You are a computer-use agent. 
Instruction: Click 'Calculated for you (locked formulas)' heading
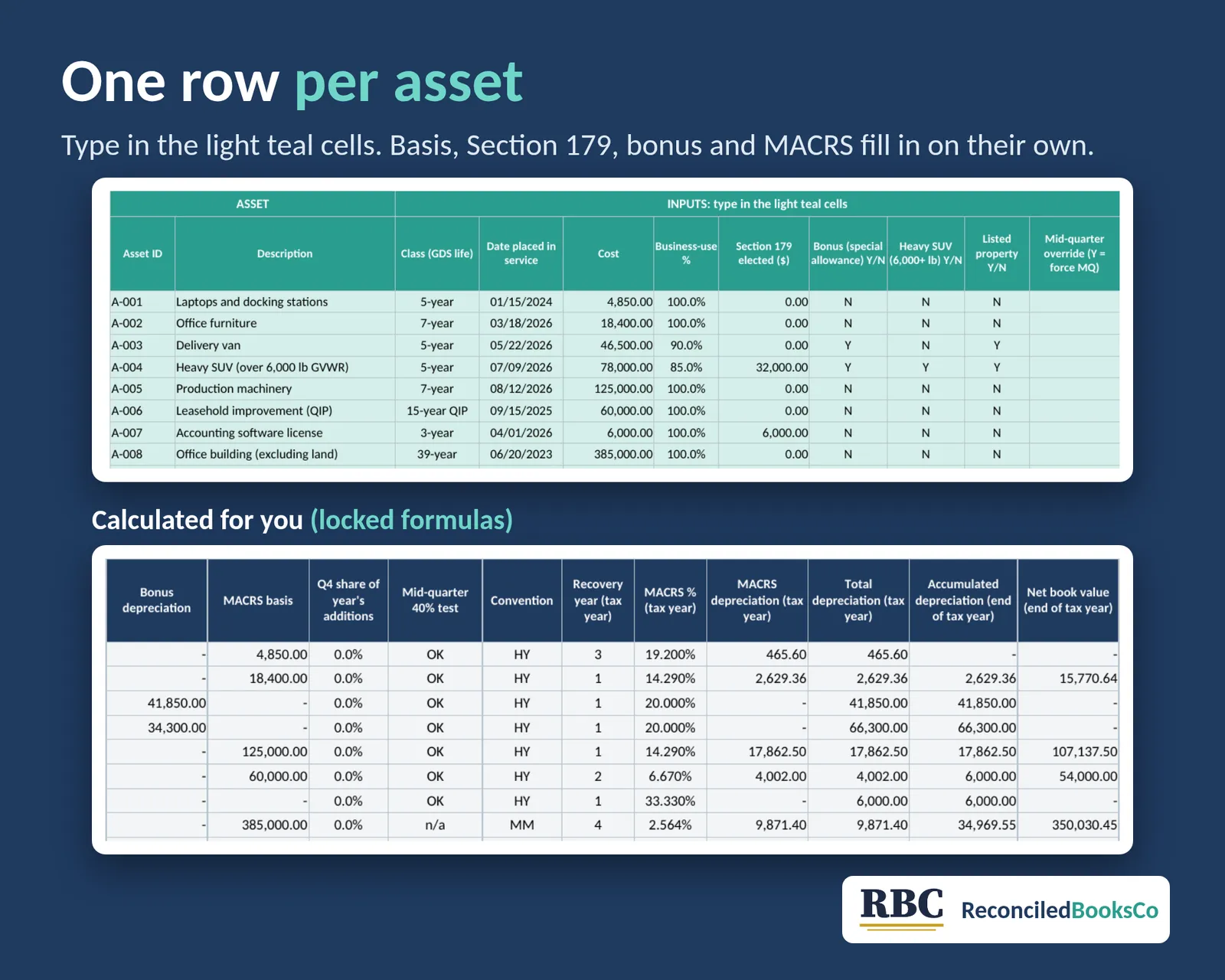[302, 520]
